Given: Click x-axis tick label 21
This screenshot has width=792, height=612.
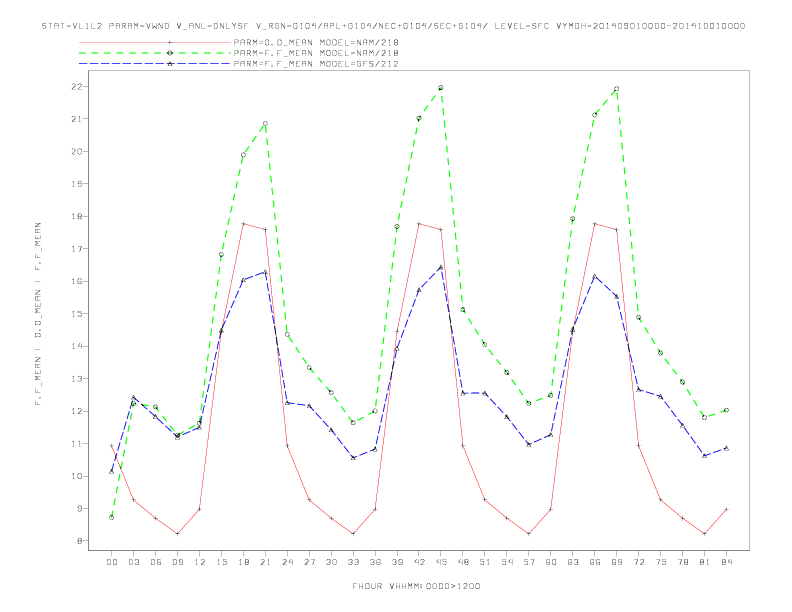Looking at the screenshot, I should point(265,562).
